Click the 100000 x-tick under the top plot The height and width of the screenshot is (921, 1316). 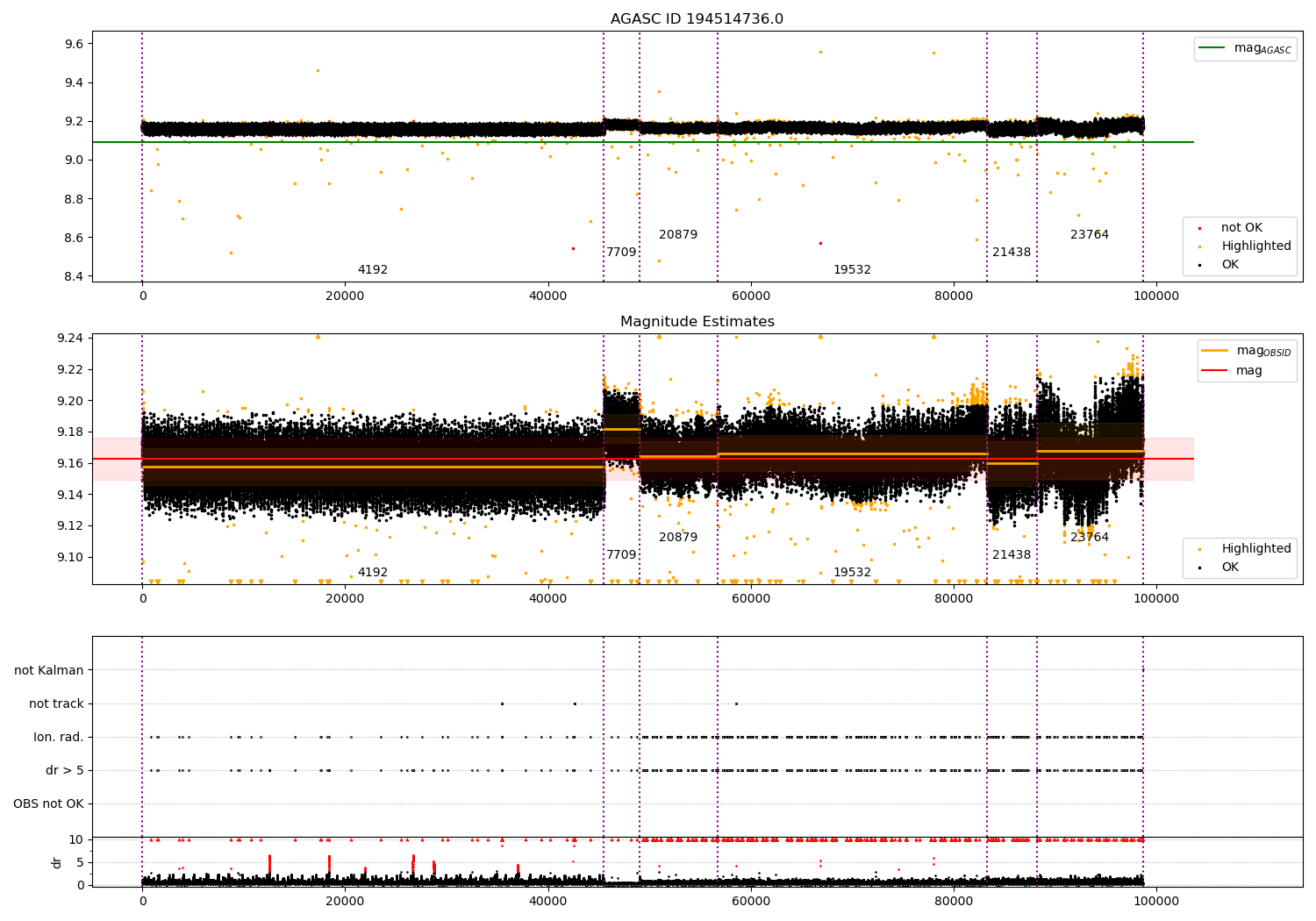[1156, 296]
